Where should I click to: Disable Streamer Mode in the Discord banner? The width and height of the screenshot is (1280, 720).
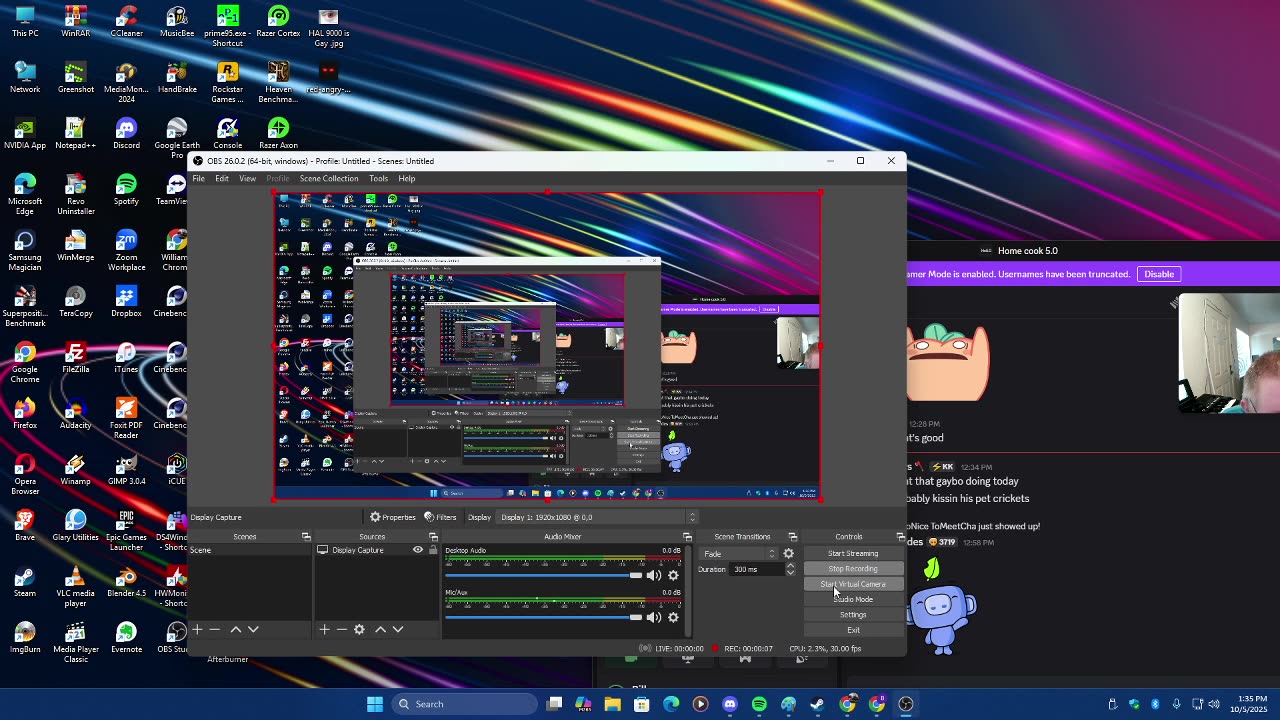(1159, 274)
